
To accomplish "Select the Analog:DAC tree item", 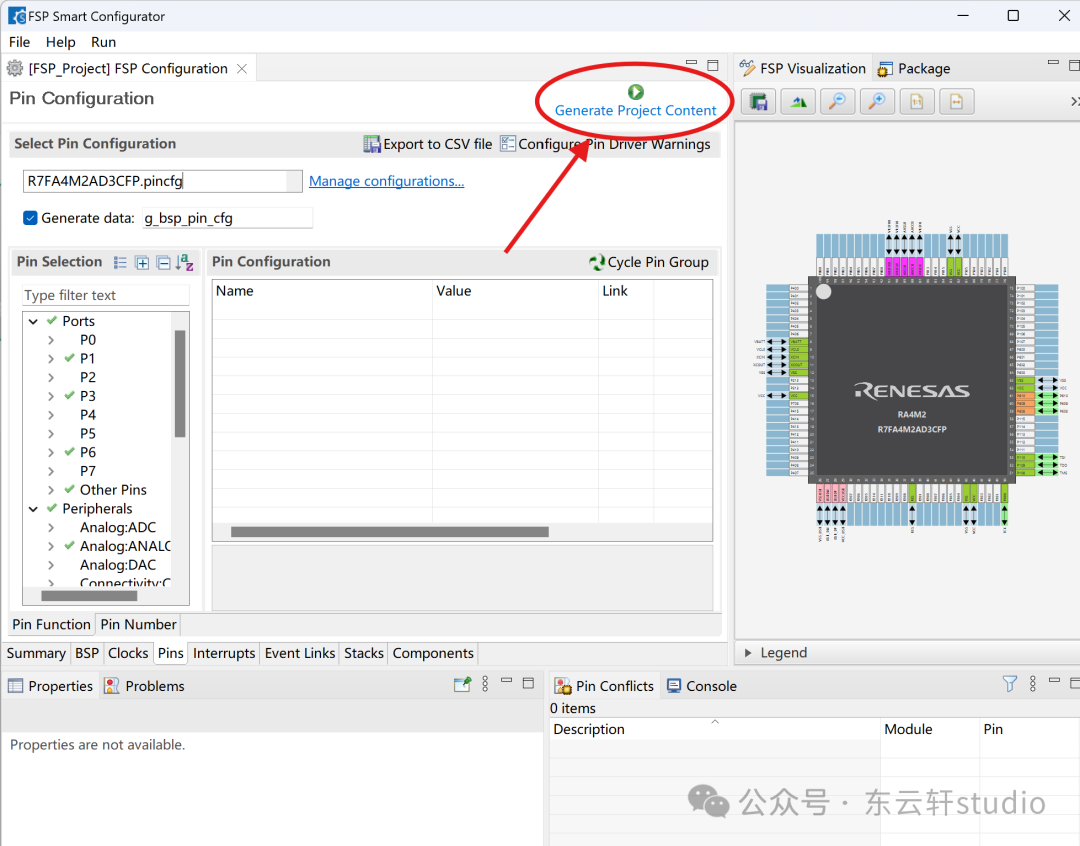I will [118, 565].
